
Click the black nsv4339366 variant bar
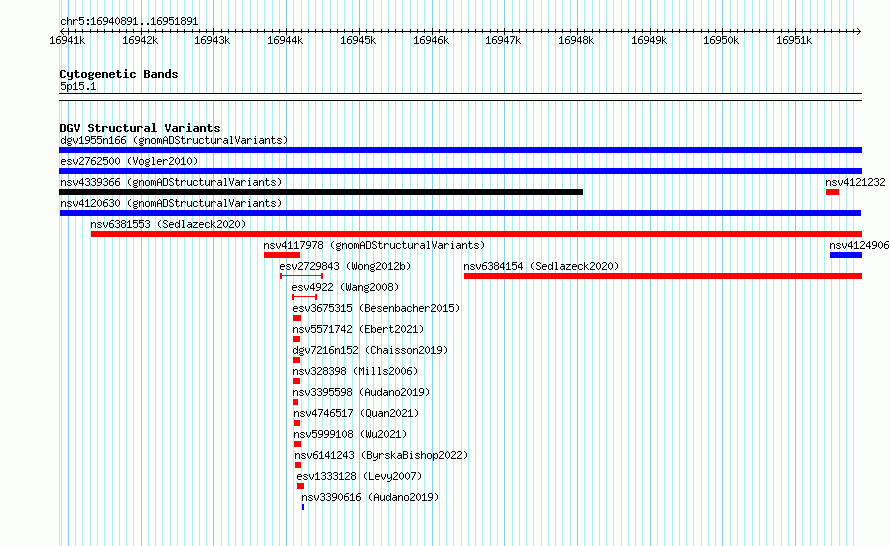point(321,192)
